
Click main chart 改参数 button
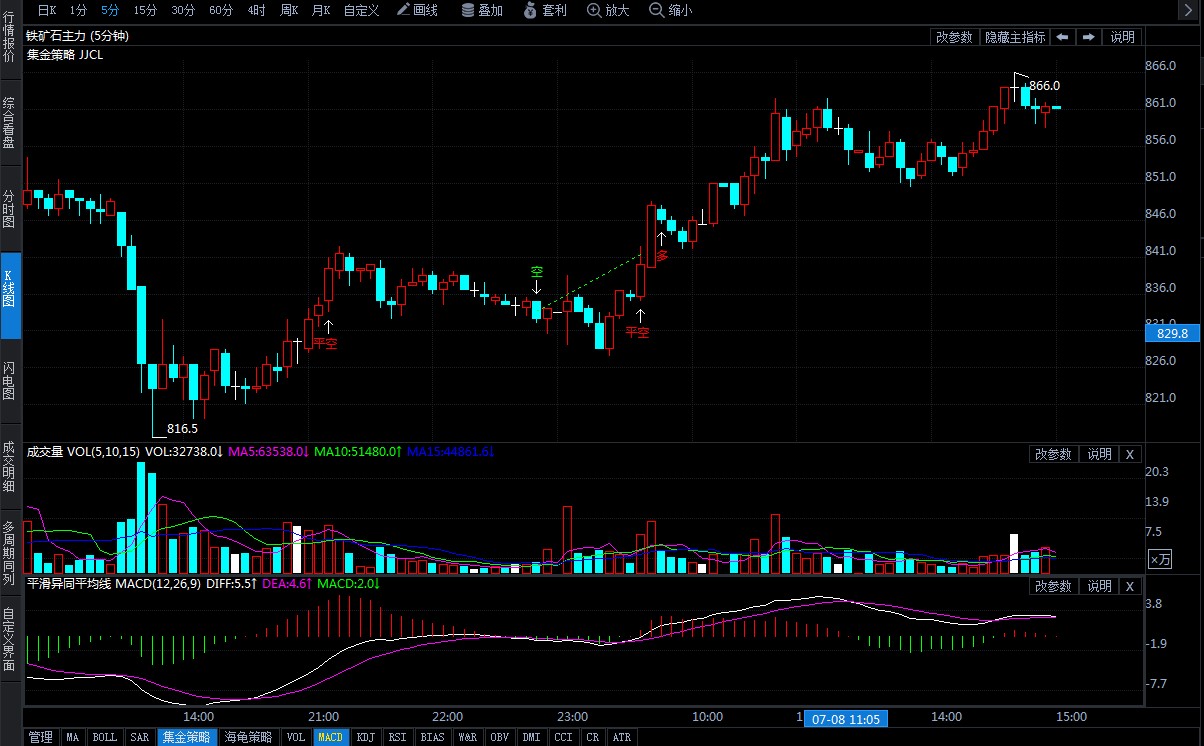point(954,37)
